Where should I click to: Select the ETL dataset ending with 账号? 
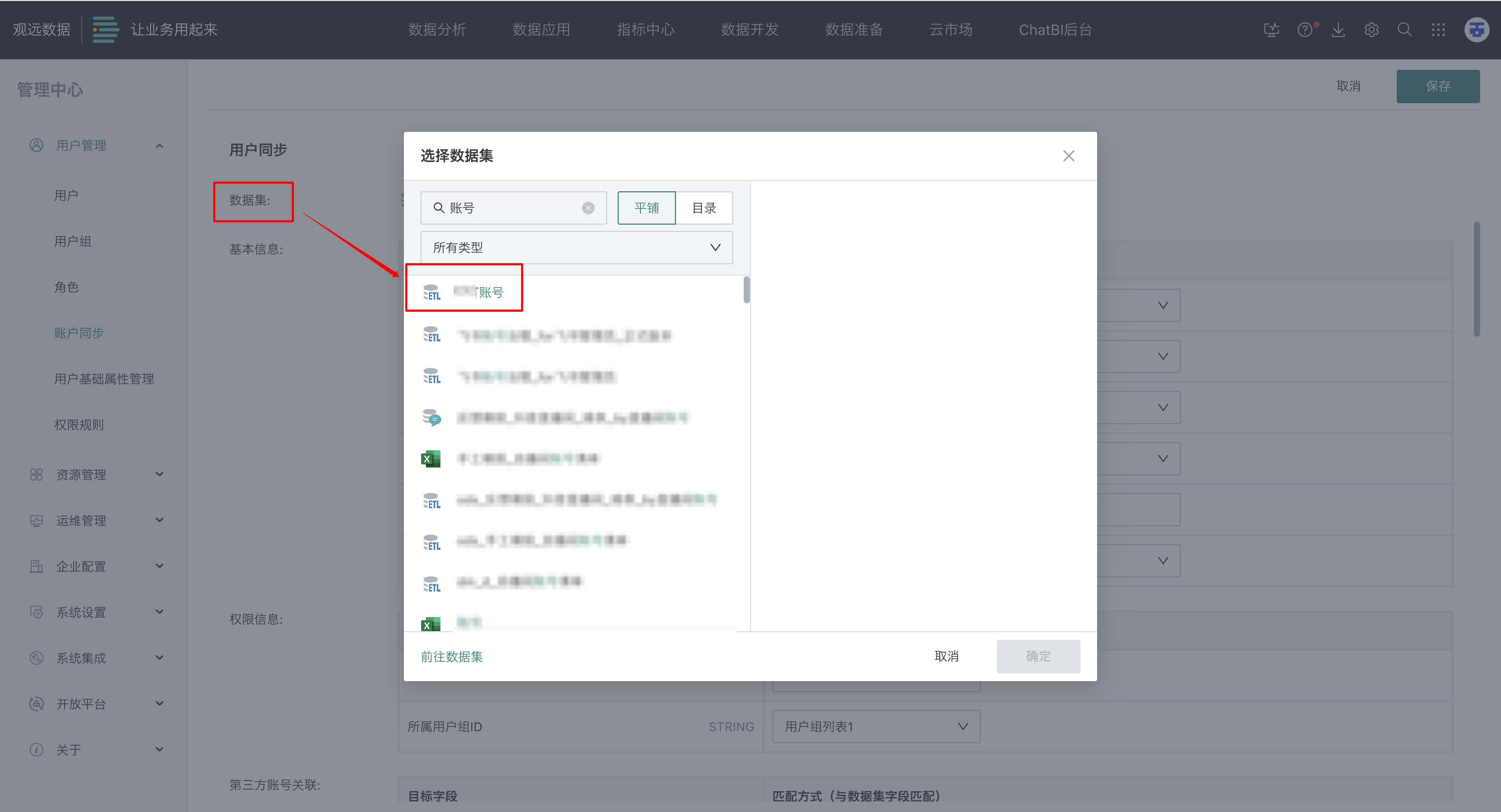click(478, 292)
